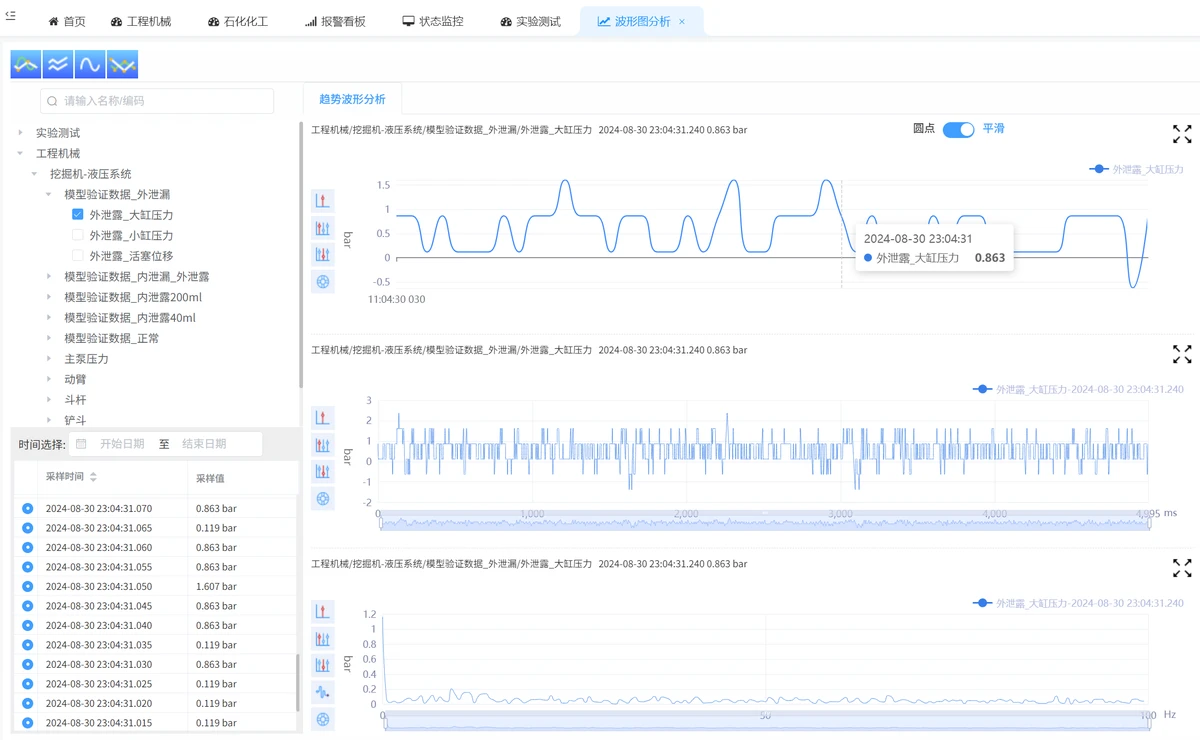1200x740 pixels.
Task: Expand the 实验测试 tree node
Action: coord(20,133)
